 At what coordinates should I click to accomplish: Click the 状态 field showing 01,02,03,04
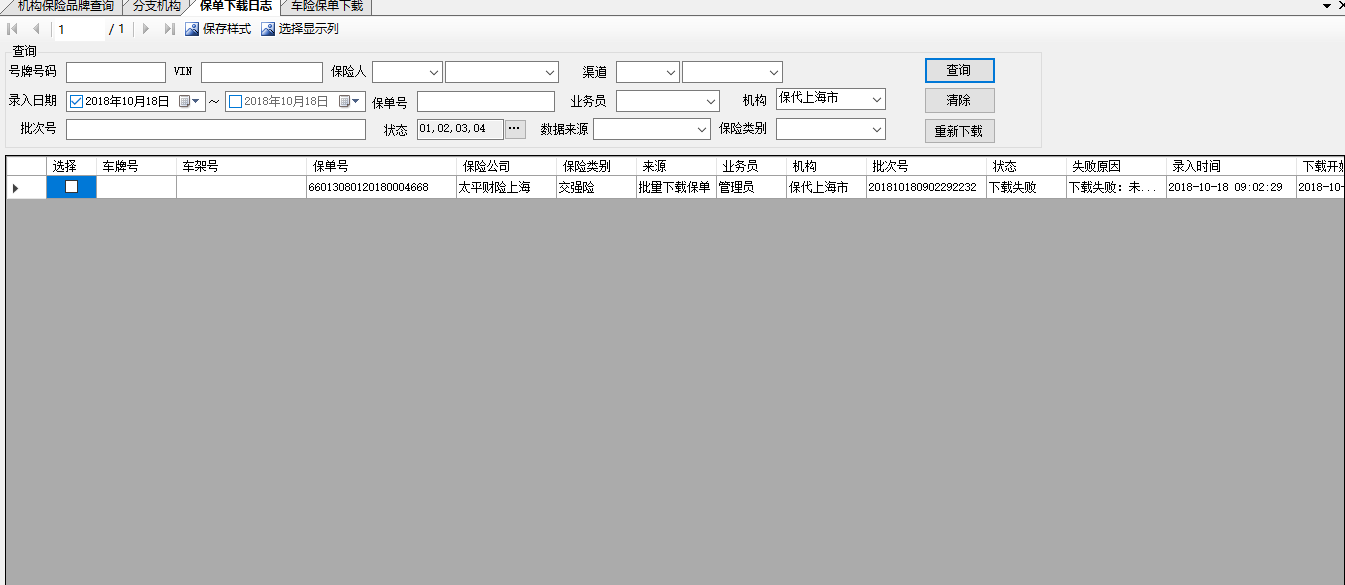tap(460, 129)
